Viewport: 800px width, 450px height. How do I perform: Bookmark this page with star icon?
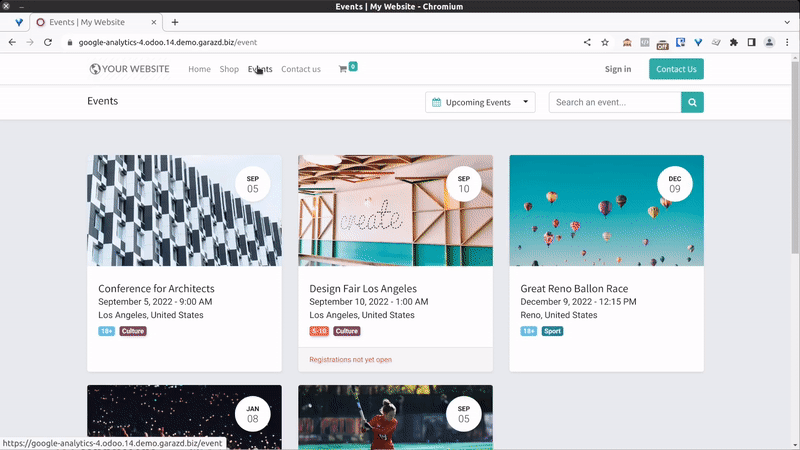click(605, 42)
